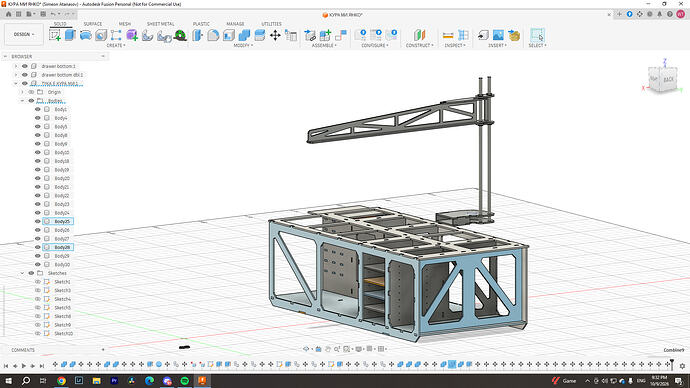
Task: Switch to the MESH tab
Action: tap(125, 24)
